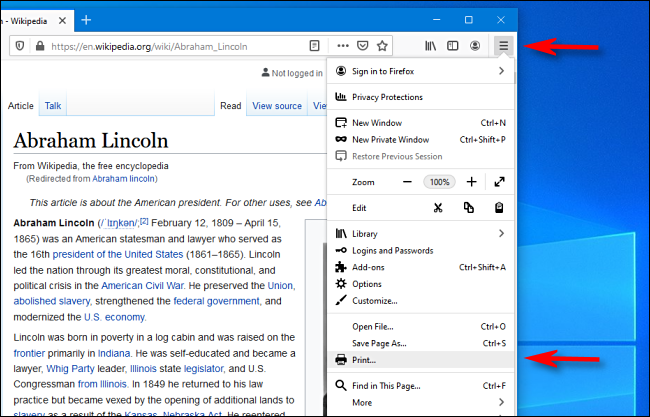Click the Copy icon in Edit row
Screen dimensions: 650x417
pos(469,208)
